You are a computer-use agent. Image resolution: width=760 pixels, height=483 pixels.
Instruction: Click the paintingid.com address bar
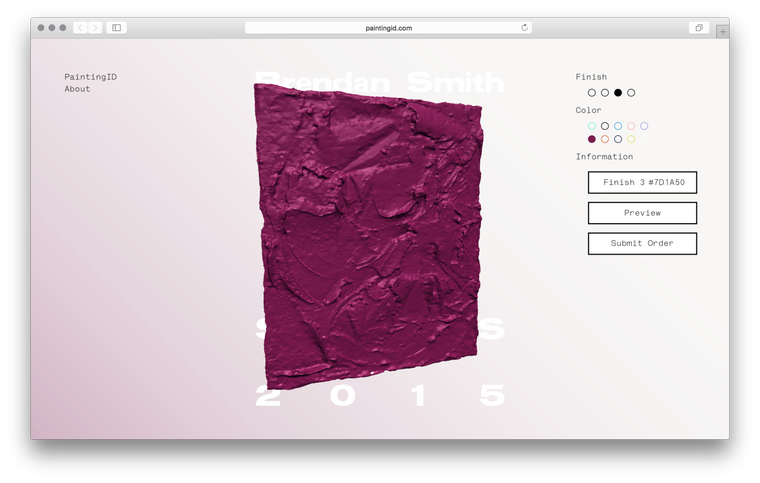point(388,28)
